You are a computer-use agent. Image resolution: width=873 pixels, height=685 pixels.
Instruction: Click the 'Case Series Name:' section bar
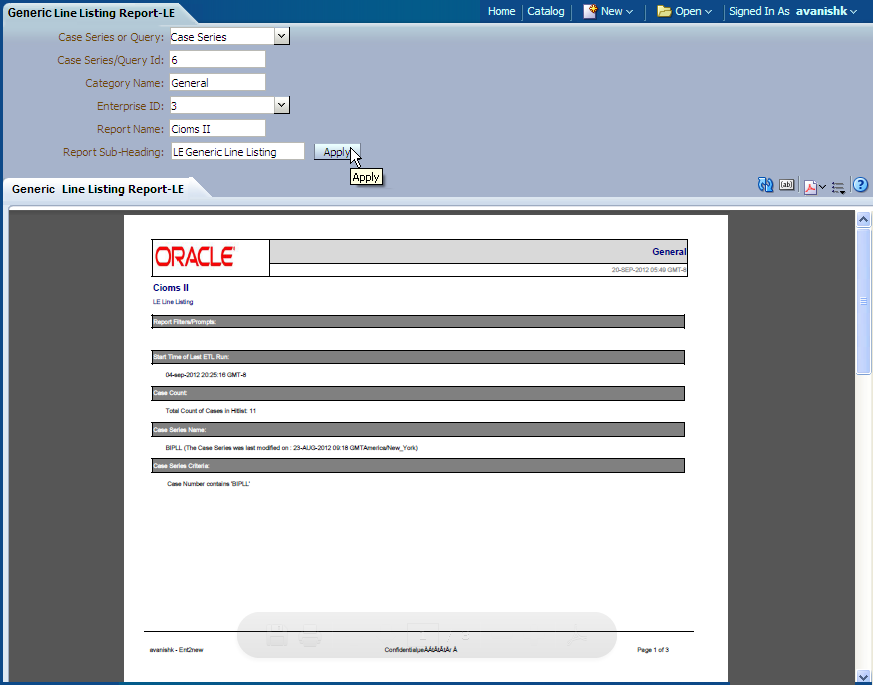point(418,429)
